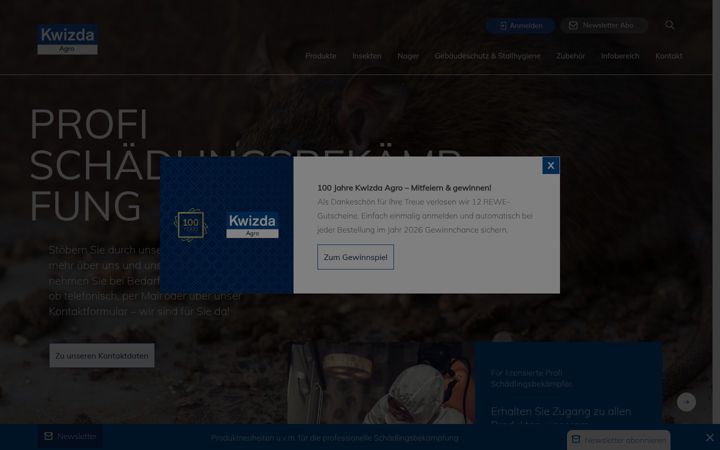Image resolution: width=720 pixels, height=450 pixels.
Task: Open Gebäudeschutz & Stallhygiene menu
Action: (487, 56)
